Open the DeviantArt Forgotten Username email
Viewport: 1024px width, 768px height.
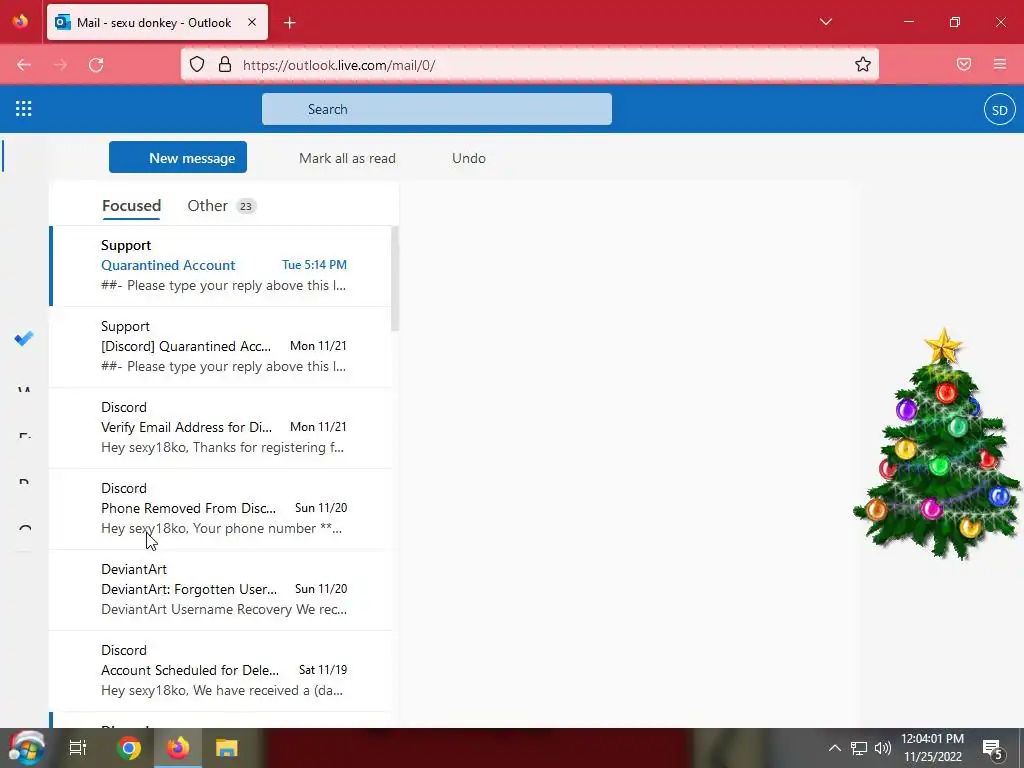[x=222, y=590]
